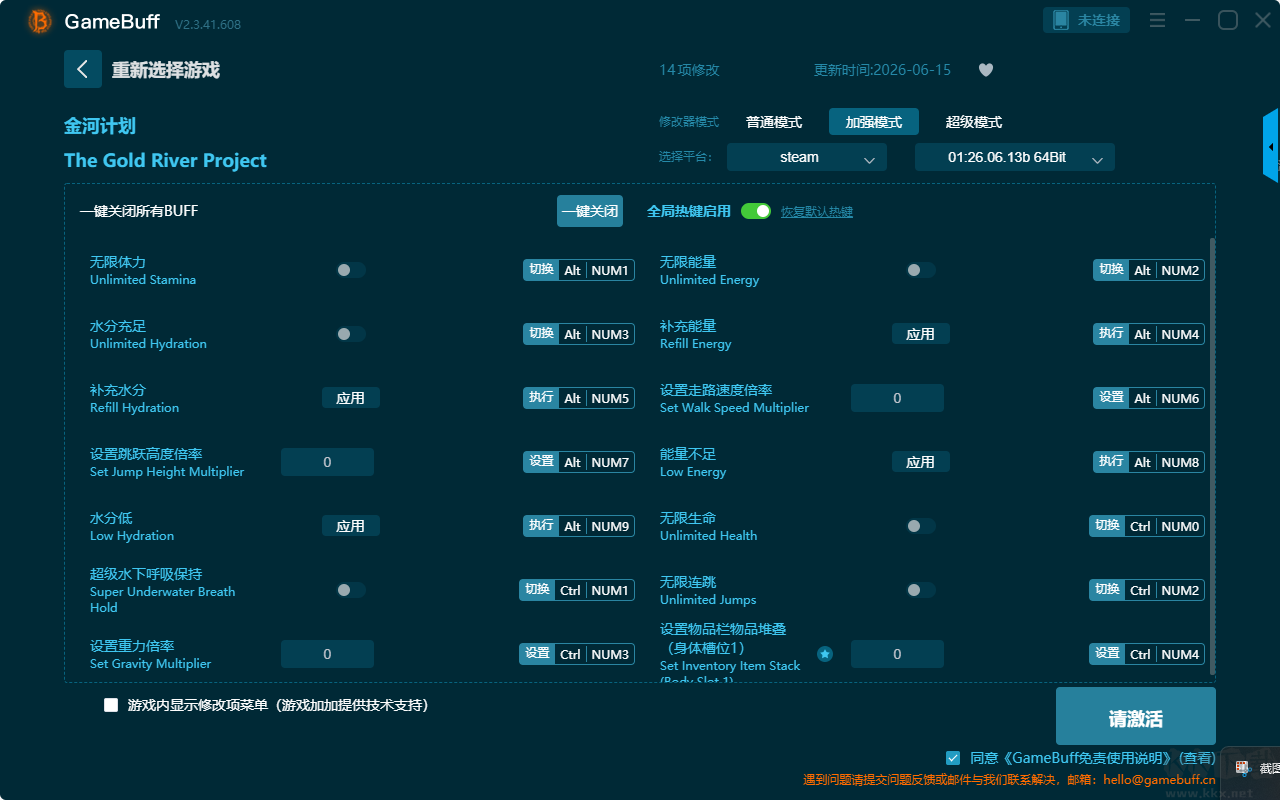Enable Unlimited Health switch
This screenshot has width=1280, height=800.
(x=921, y=526)
